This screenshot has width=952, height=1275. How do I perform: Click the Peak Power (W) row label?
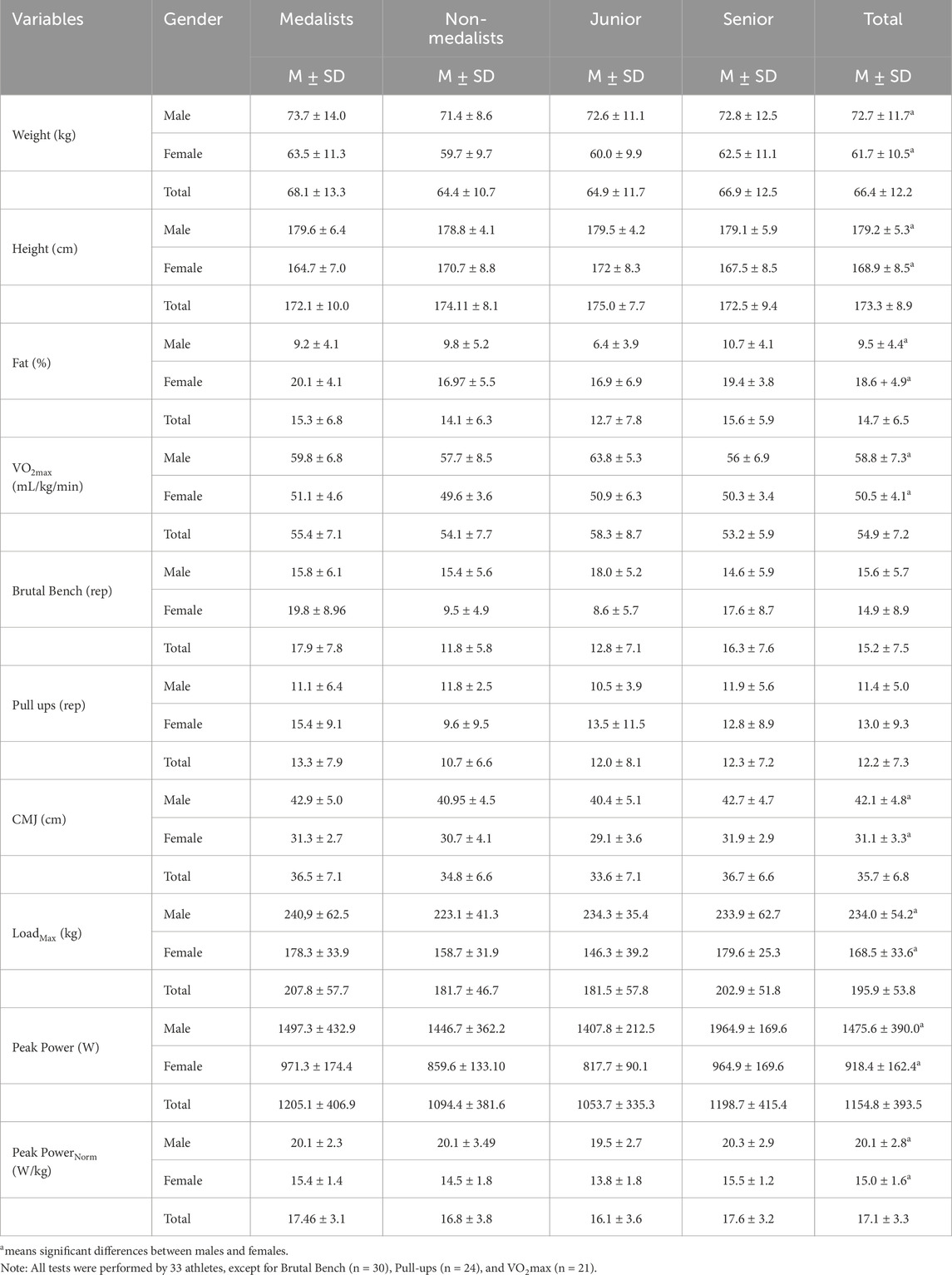click(56, 1047)
